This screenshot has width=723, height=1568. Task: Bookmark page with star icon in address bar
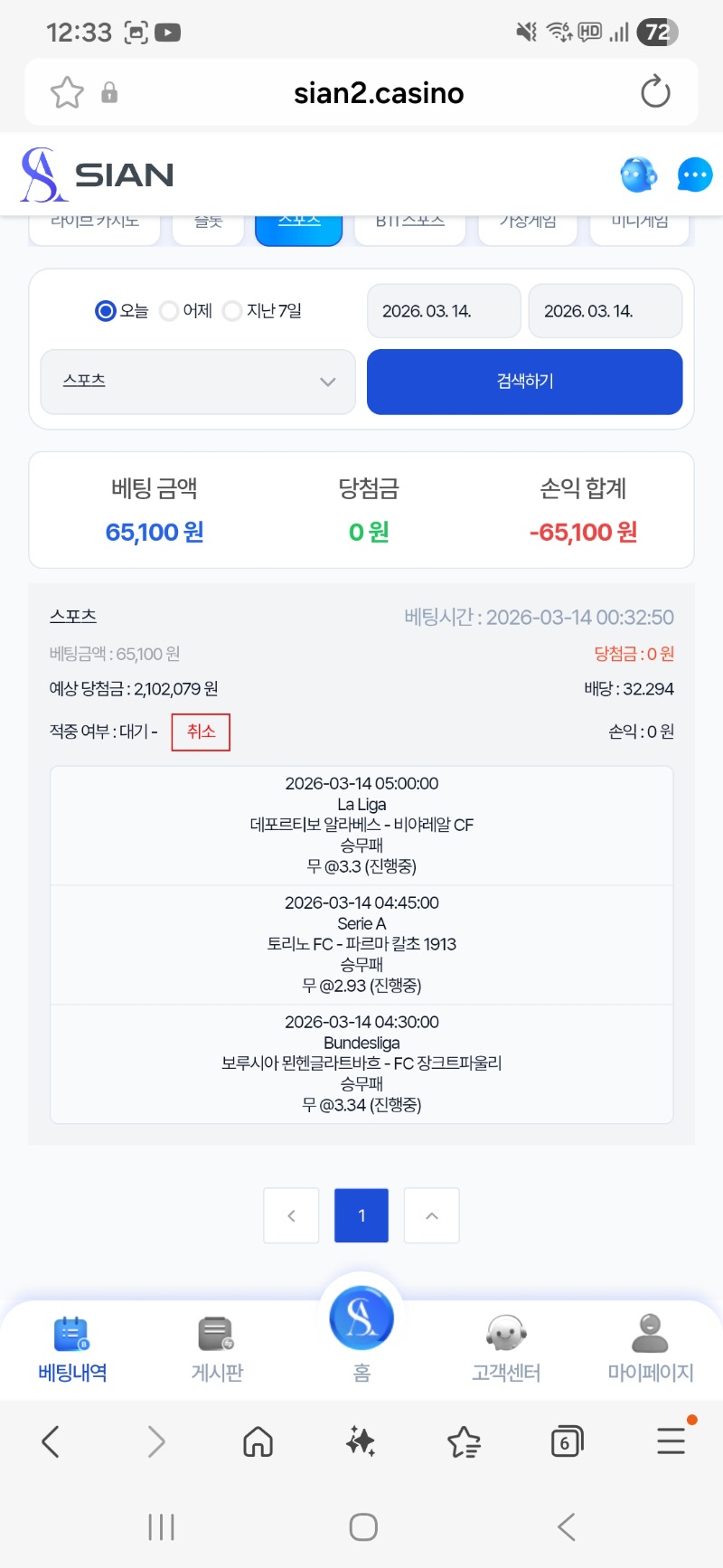point(67,92)
